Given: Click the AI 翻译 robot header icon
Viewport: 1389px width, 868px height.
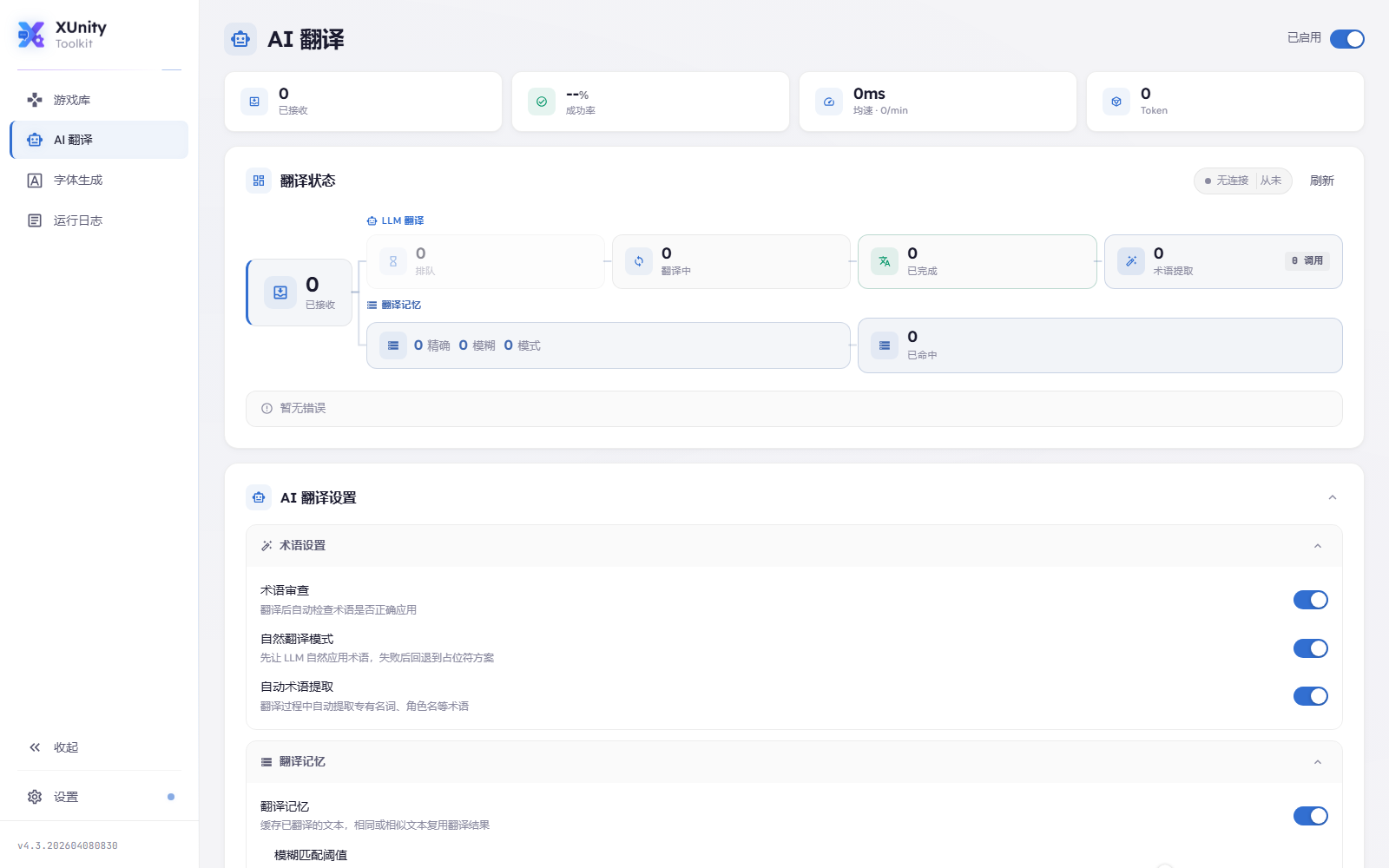Looking at the screenshot, I should click(x=240, y=39).
